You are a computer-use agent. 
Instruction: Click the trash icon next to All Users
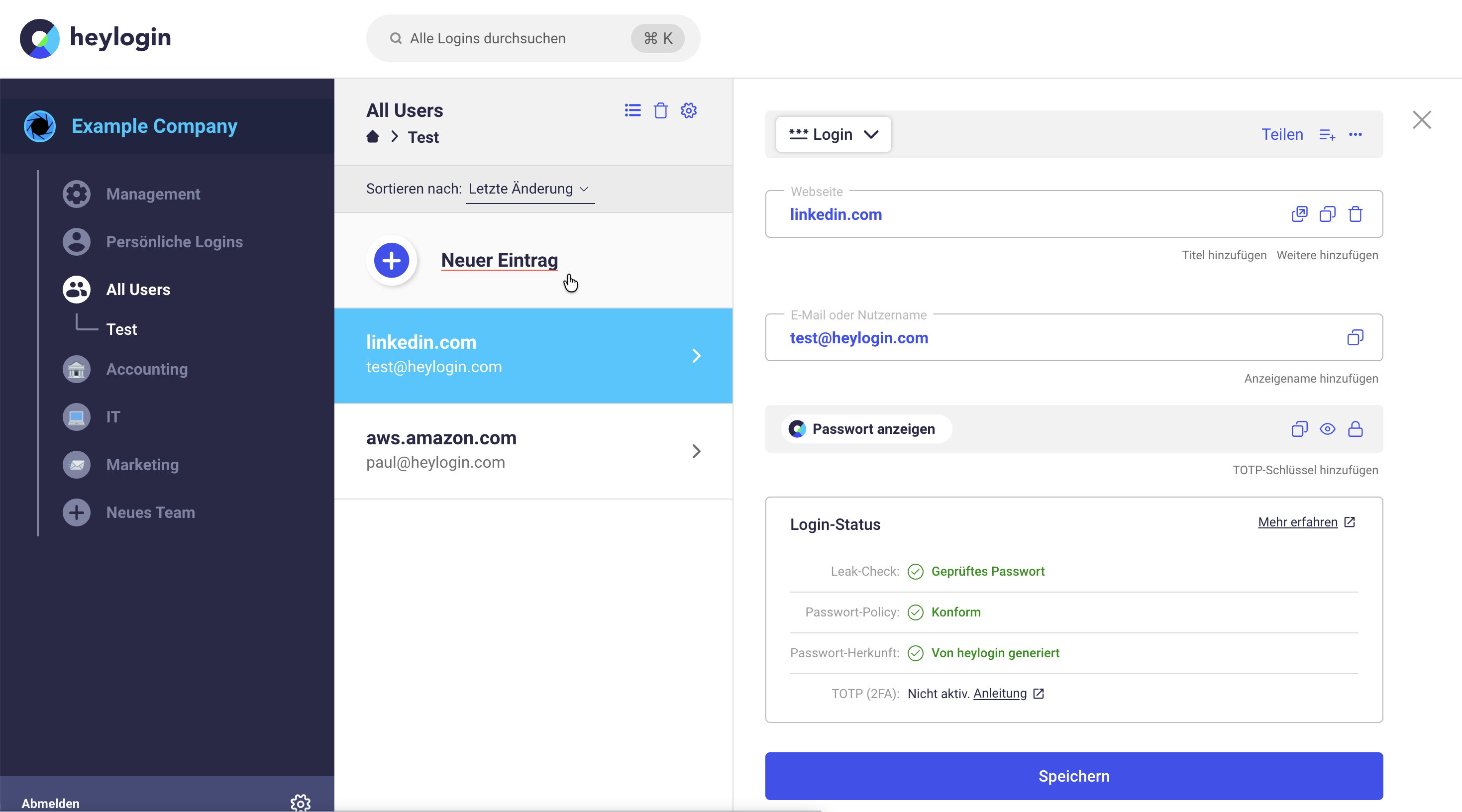661,110
